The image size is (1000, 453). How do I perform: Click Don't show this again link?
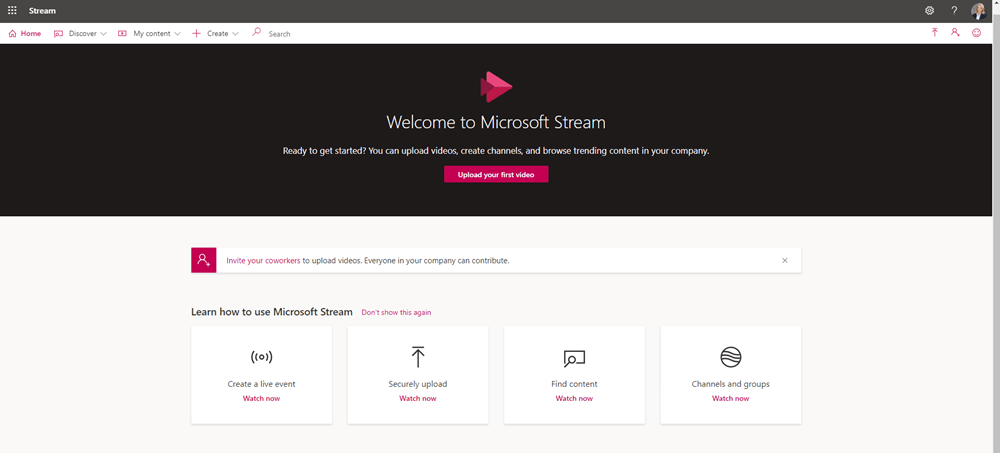click(x=396, y=312)
